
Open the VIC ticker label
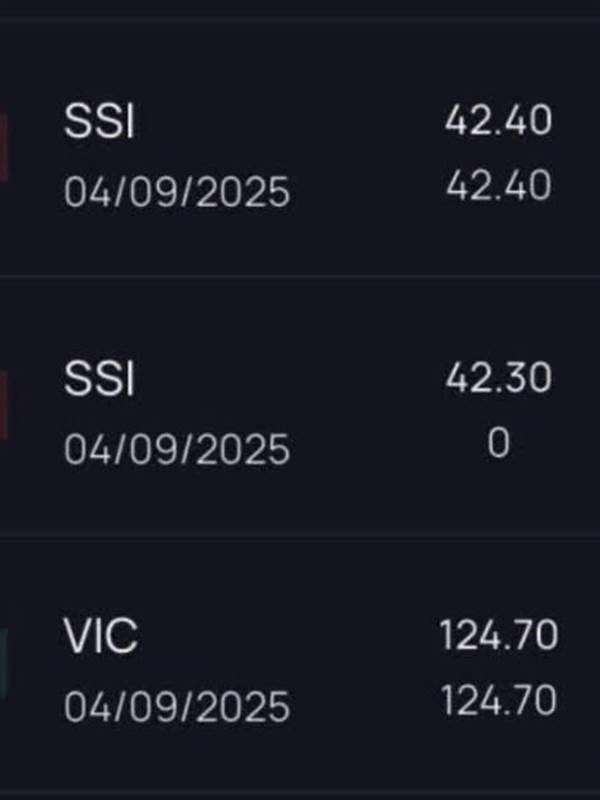[x=101, y=637]
